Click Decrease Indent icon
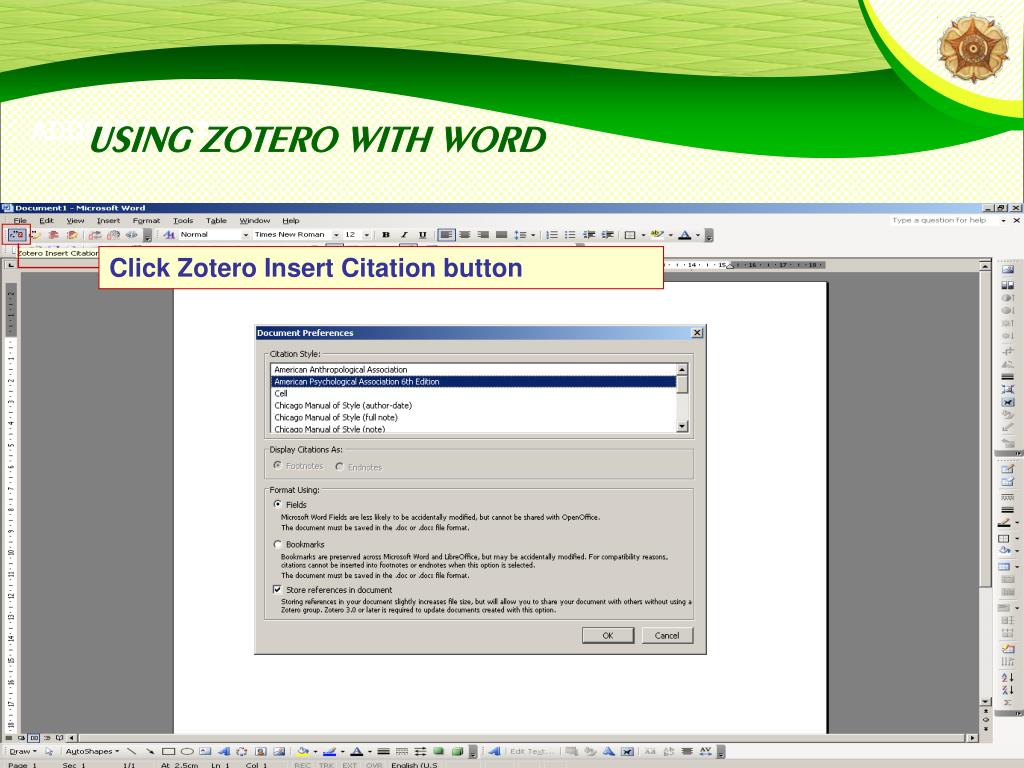 click(589, 234)
